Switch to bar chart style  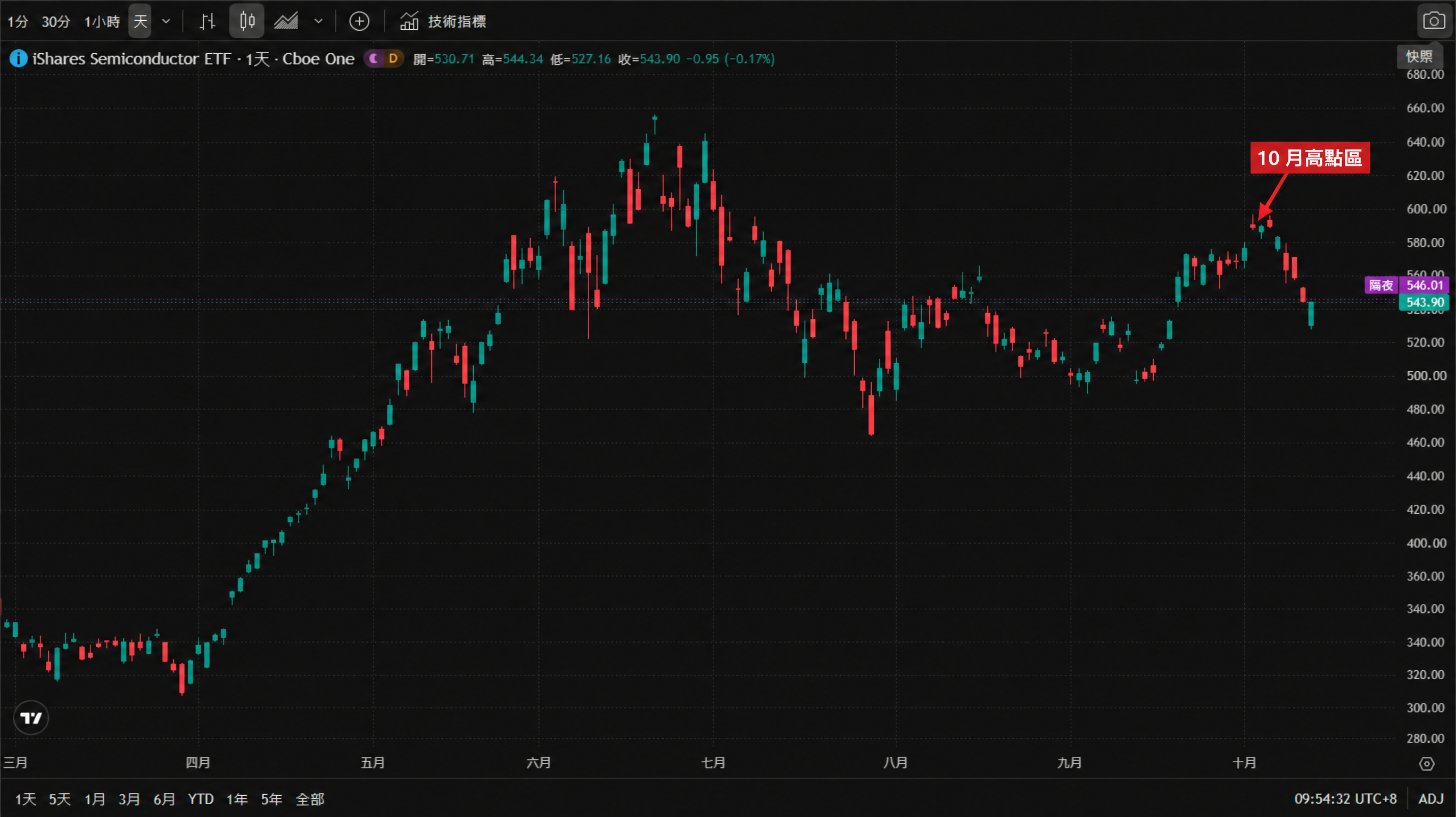208,21
